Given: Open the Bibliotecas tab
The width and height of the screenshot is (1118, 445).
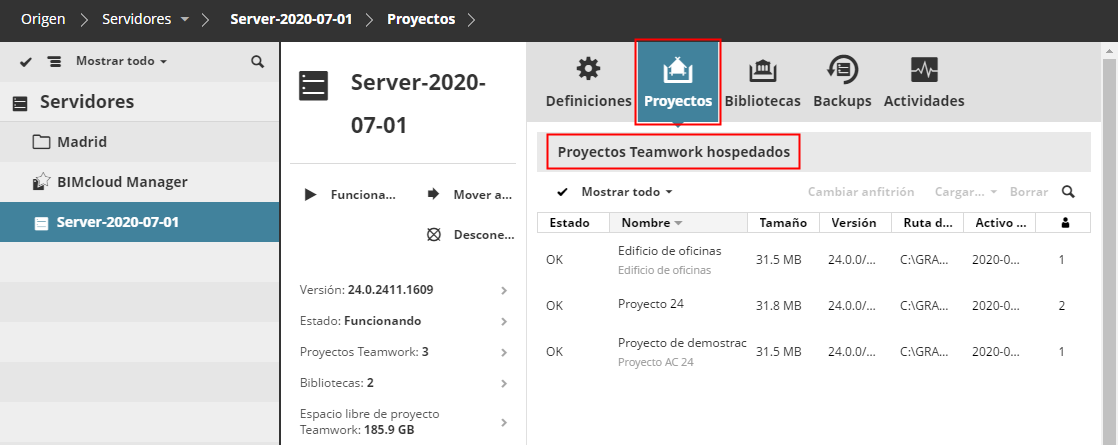Looking at the screenshot, I should (762, 82).
